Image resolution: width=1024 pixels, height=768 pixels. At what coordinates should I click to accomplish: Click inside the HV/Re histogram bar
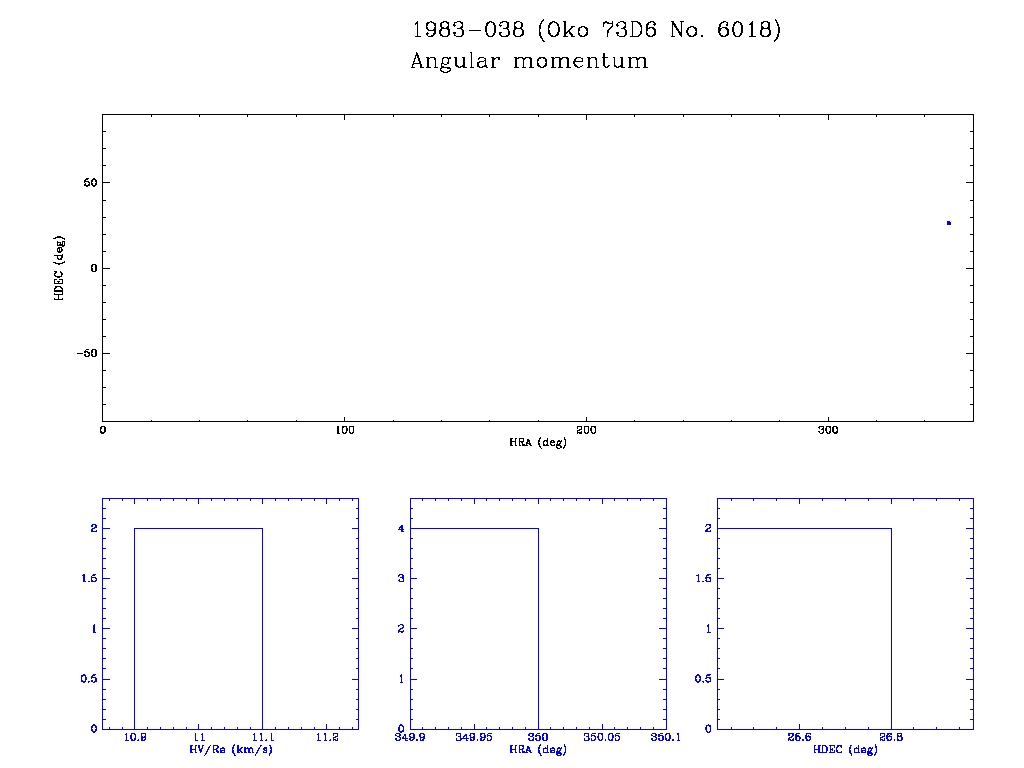tap(198, 628)
